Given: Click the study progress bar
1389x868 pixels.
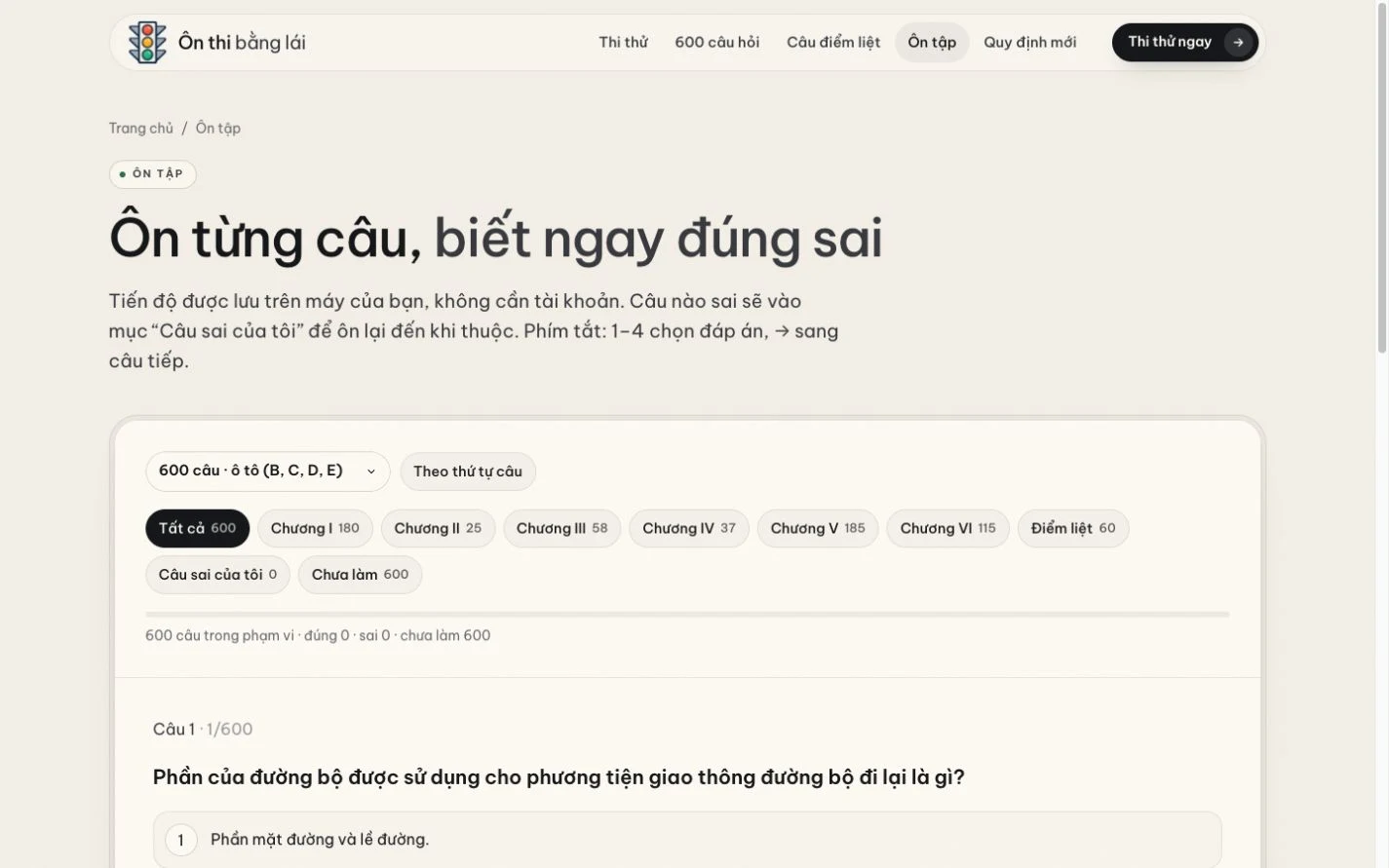Looking at the screenshot, I should pyautogui.click(x=687, y=615).
